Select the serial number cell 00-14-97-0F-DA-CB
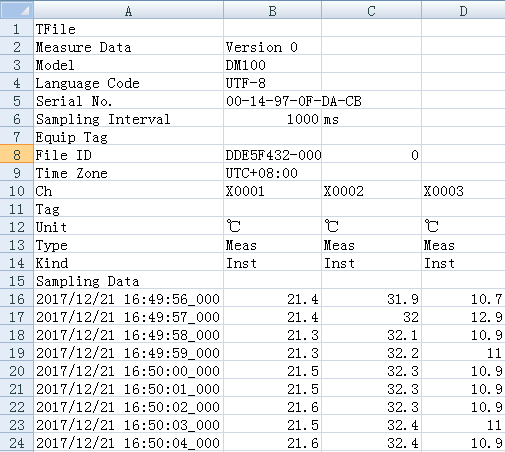The width and height of the screenshot is (505, 452). click(x=272, y=101)
